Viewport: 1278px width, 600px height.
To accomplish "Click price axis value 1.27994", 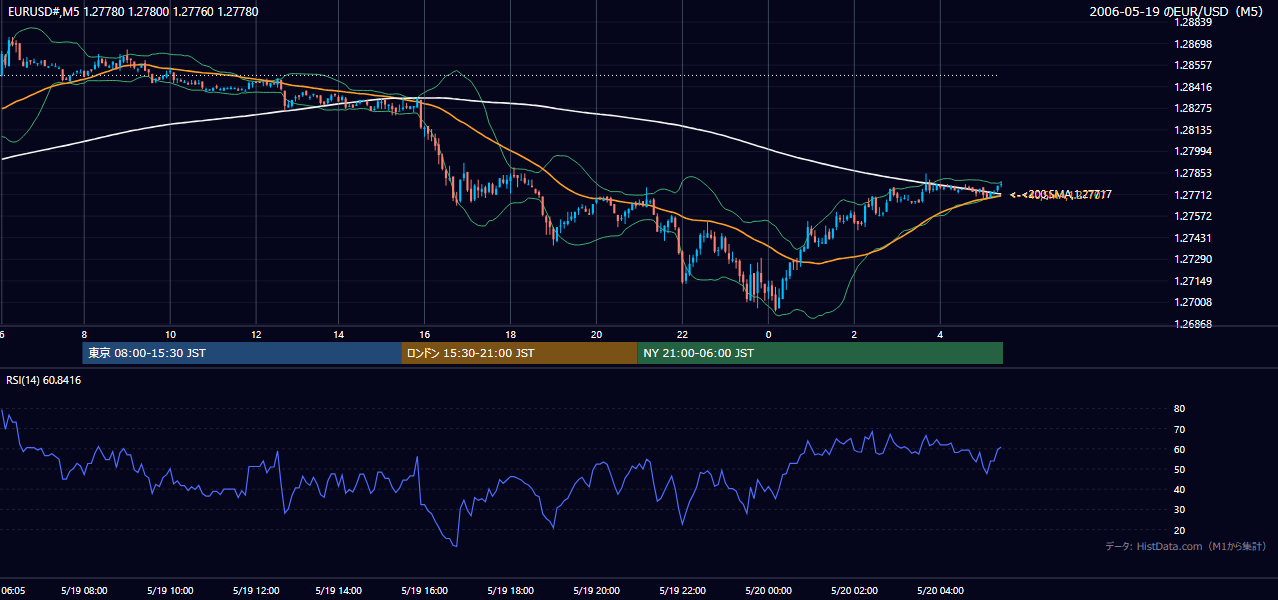I will [1192, 151].
